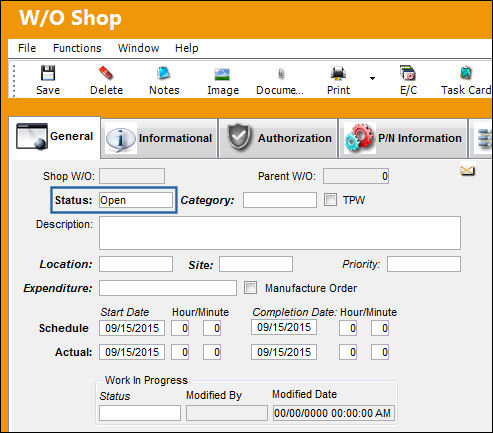Click the envelope mail icon
The height and width of the screenshot is (433, 493).
coord(467,171)
